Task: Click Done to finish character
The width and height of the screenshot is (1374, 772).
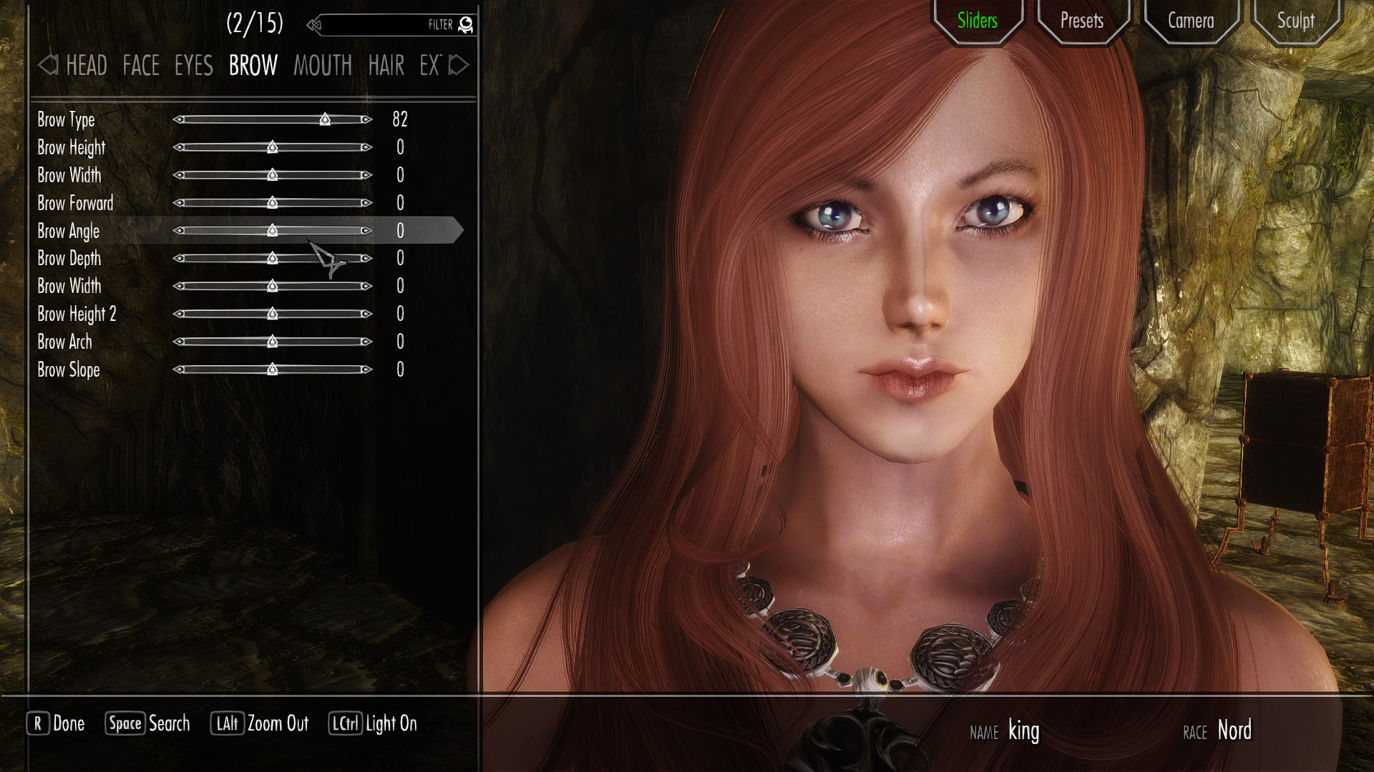Action: click(x=69, y=723)
